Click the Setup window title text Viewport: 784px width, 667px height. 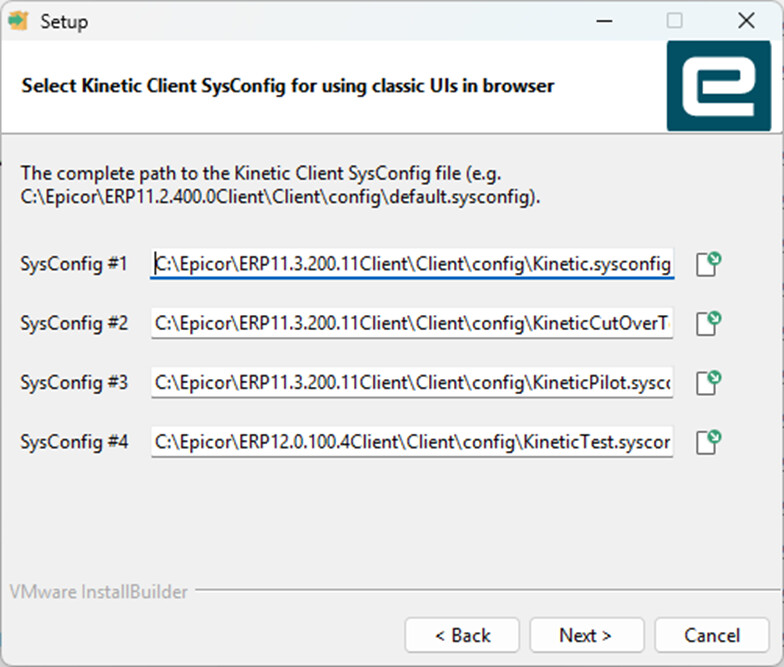(64, 21)
